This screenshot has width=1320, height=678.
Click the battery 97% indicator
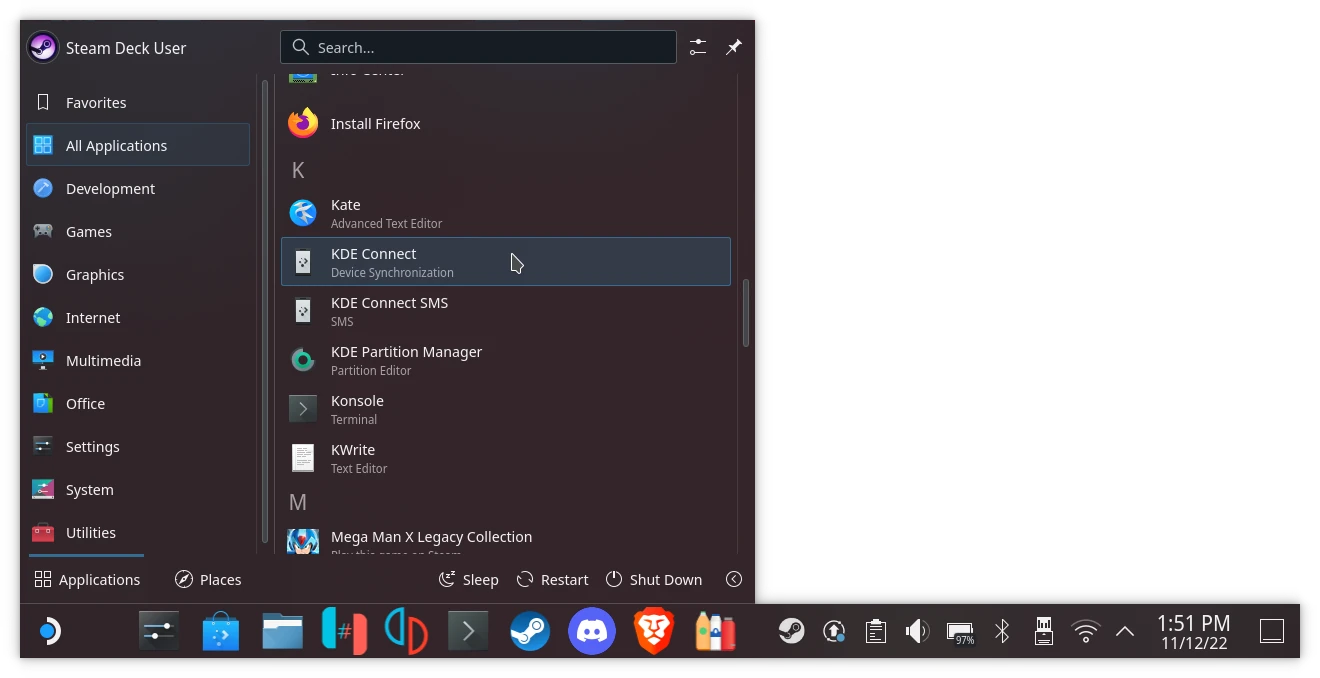(x=960, y=631)
